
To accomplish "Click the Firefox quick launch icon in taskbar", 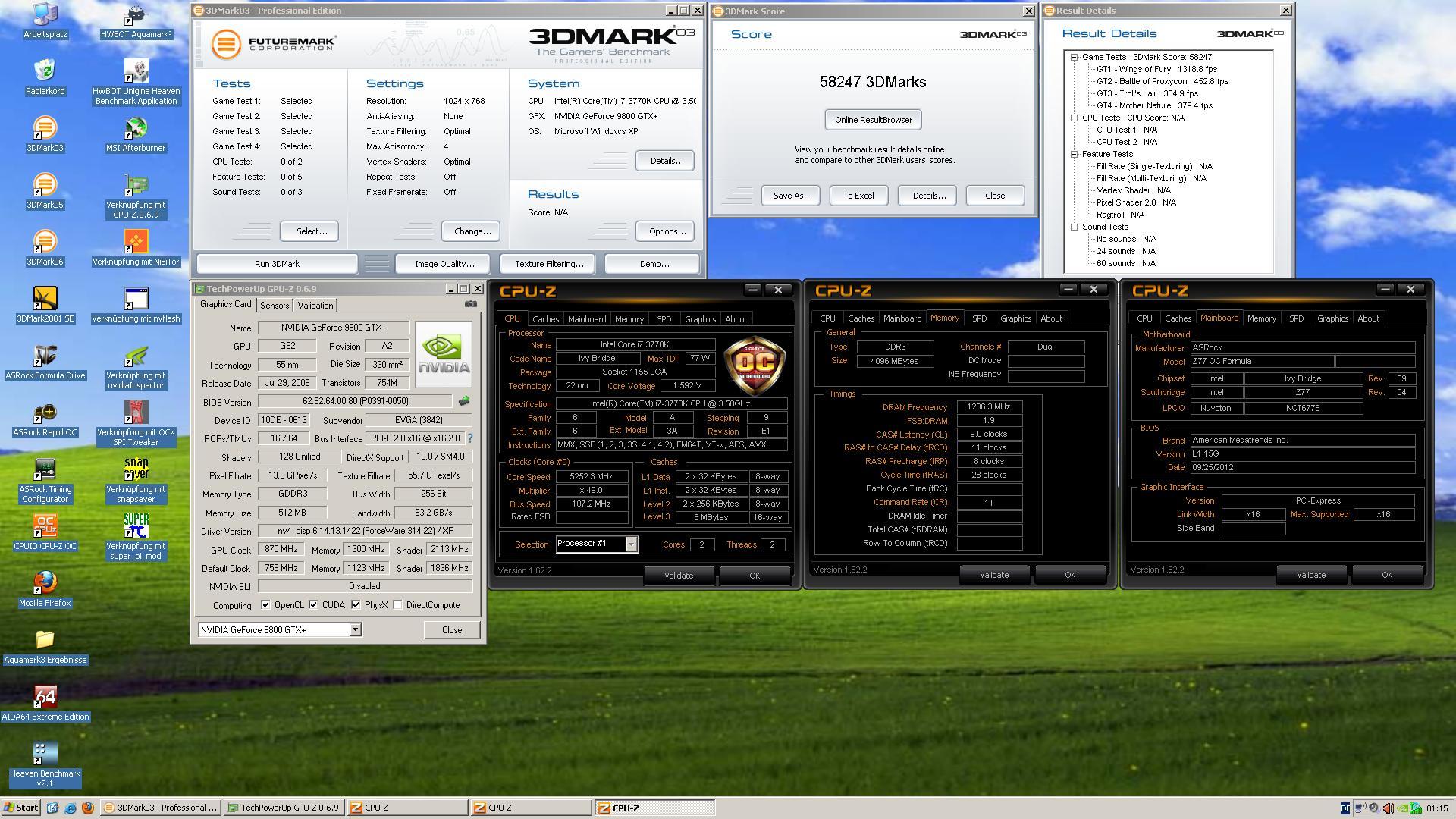I will tap(87, 808).
